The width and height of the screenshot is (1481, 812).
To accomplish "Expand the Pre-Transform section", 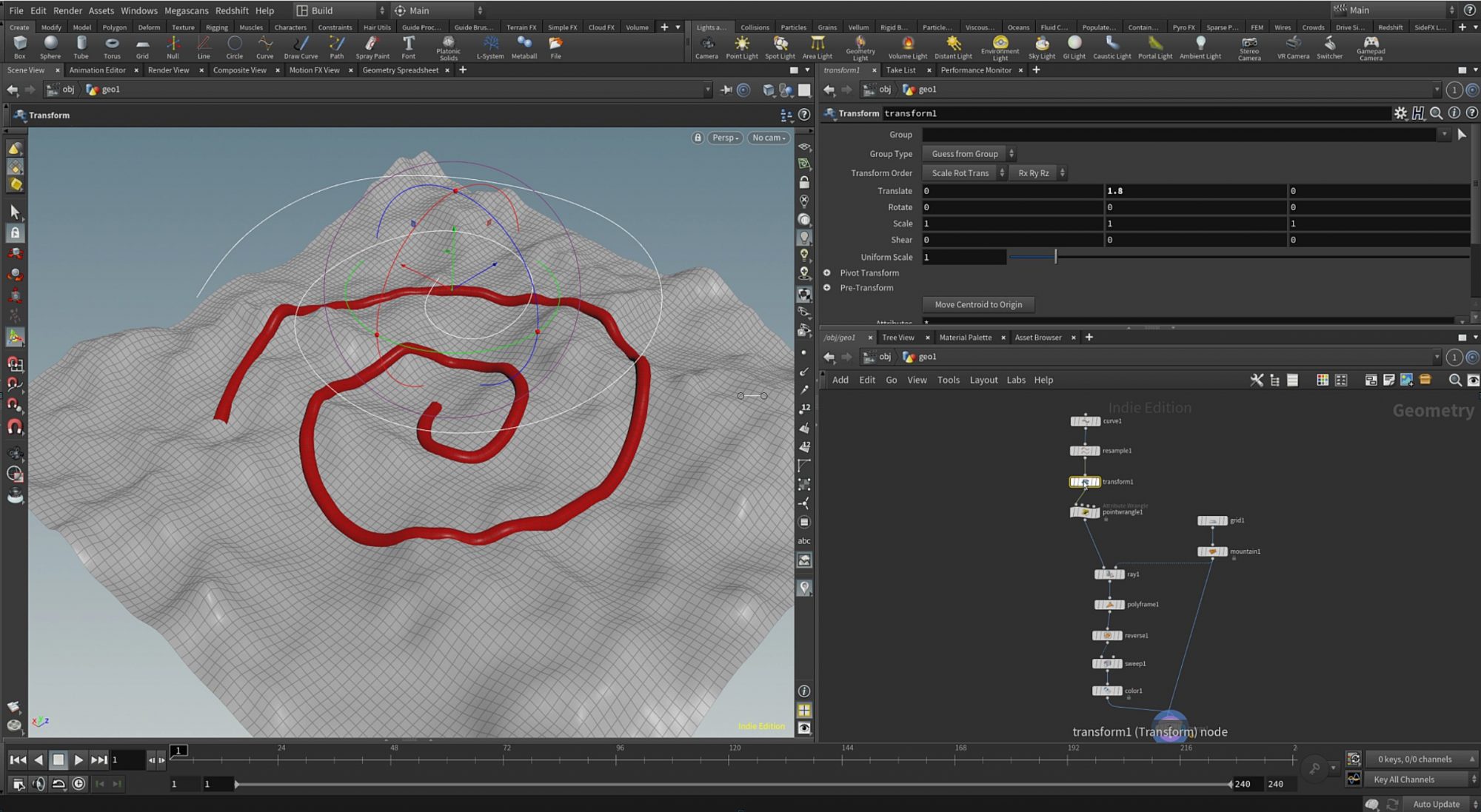I will (x=826, y=288).
